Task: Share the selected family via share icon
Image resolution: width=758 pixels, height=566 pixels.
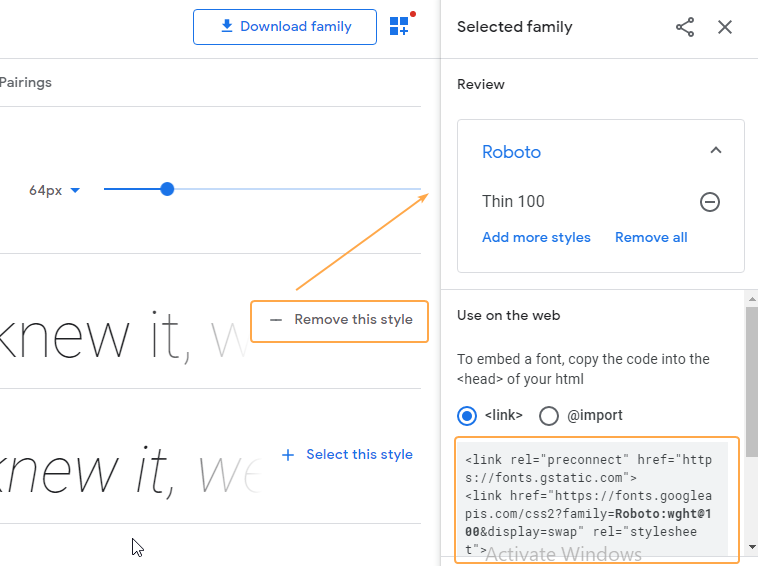Action: point(685,27)
